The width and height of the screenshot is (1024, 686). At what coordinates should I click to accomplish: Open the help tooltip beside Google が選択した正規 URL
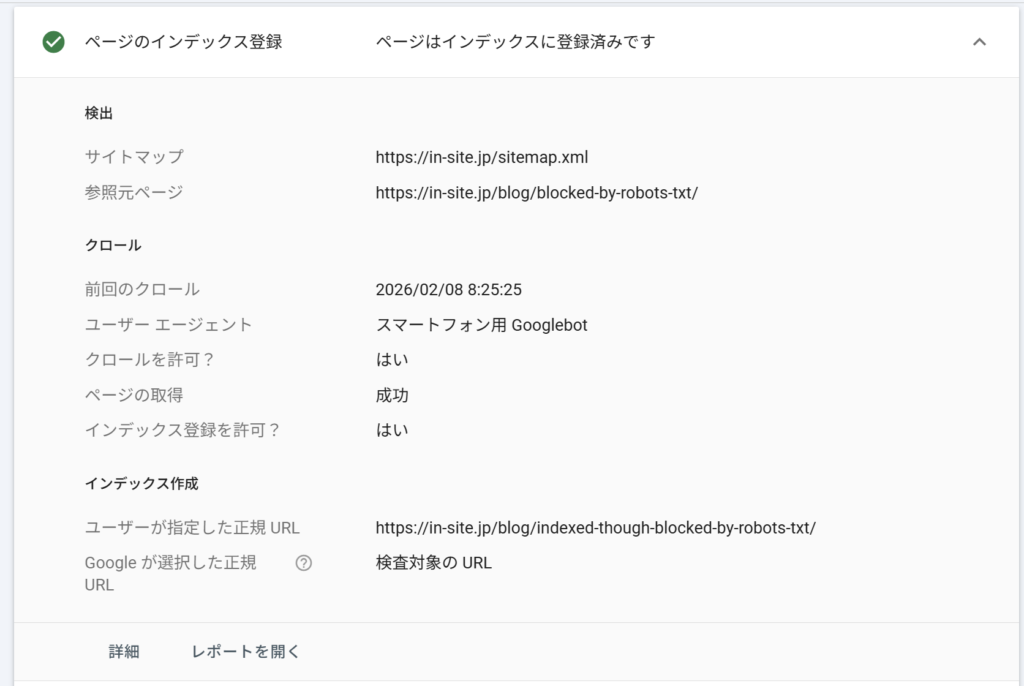tap(303, 563)
